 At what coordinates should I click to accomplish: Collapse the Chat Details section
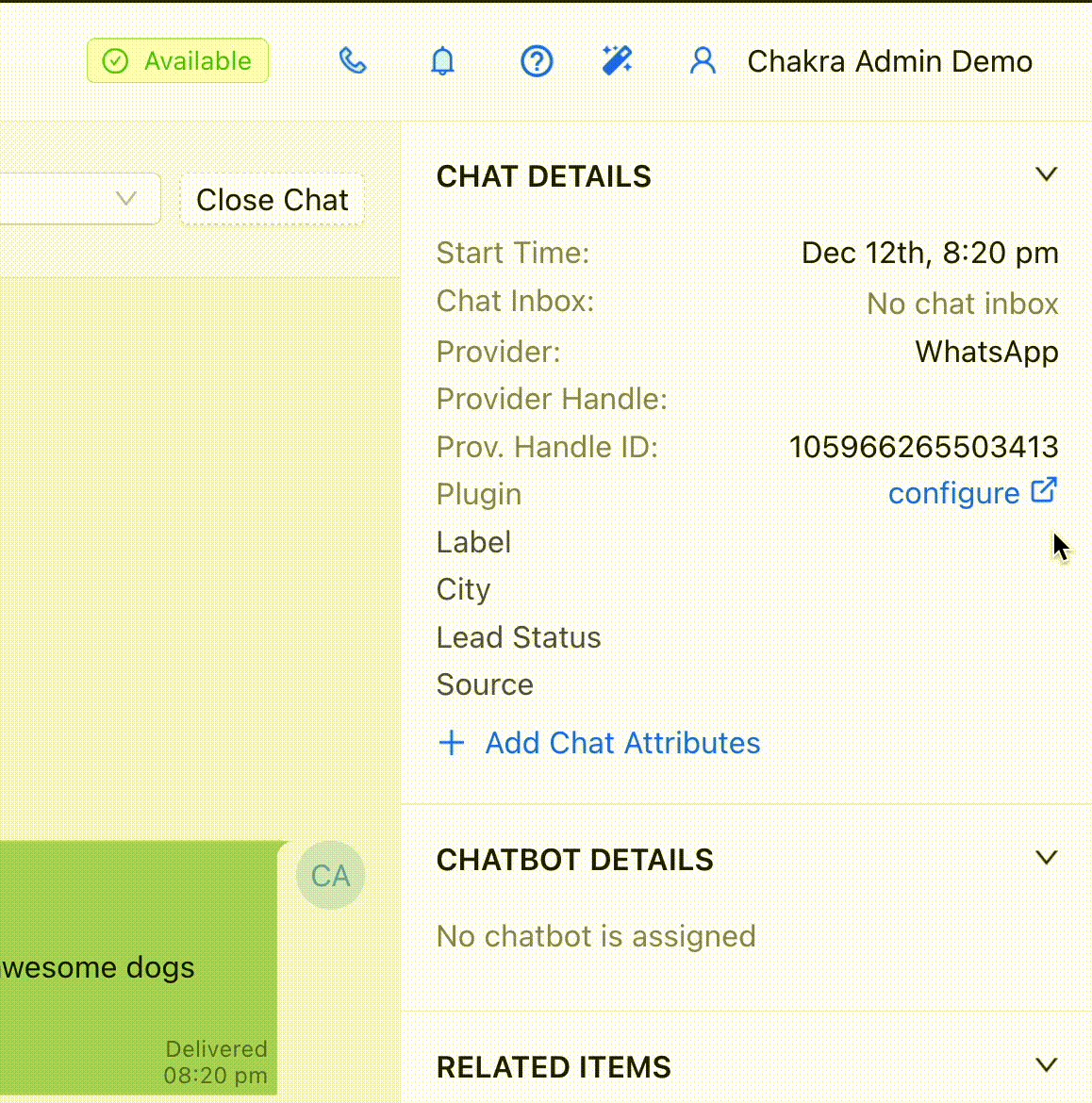tap(1046, 175)
